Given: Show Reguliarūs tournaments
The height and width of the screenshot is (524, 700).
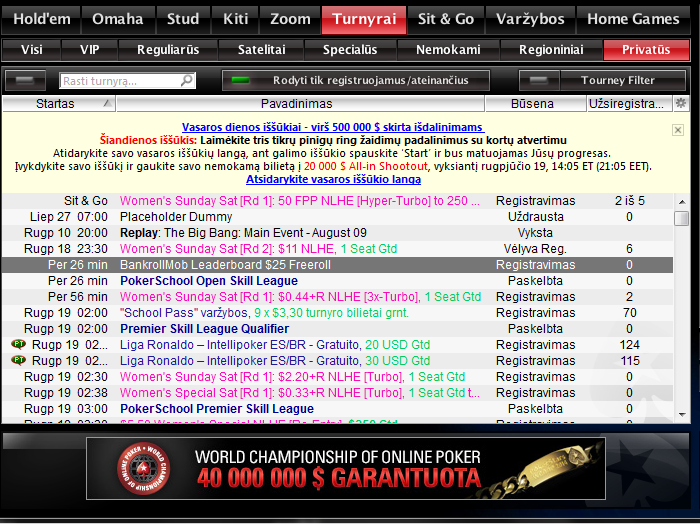Looking at the screenshot, I should pyautogui.click(x=168, y=50).
